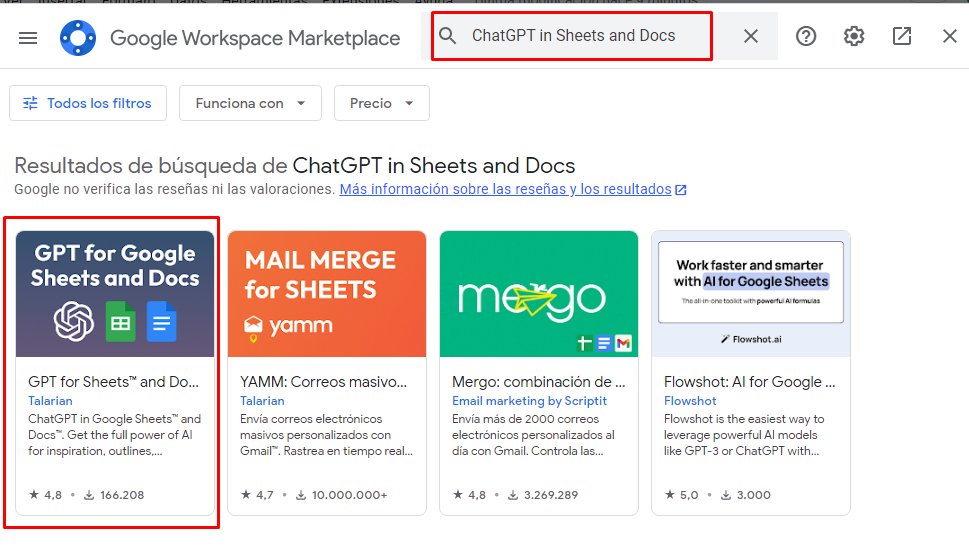This screenshot has width=969, height=554.
Task: Clear the search query with the X
Action: pyautogui.click(x=751, y=36)
